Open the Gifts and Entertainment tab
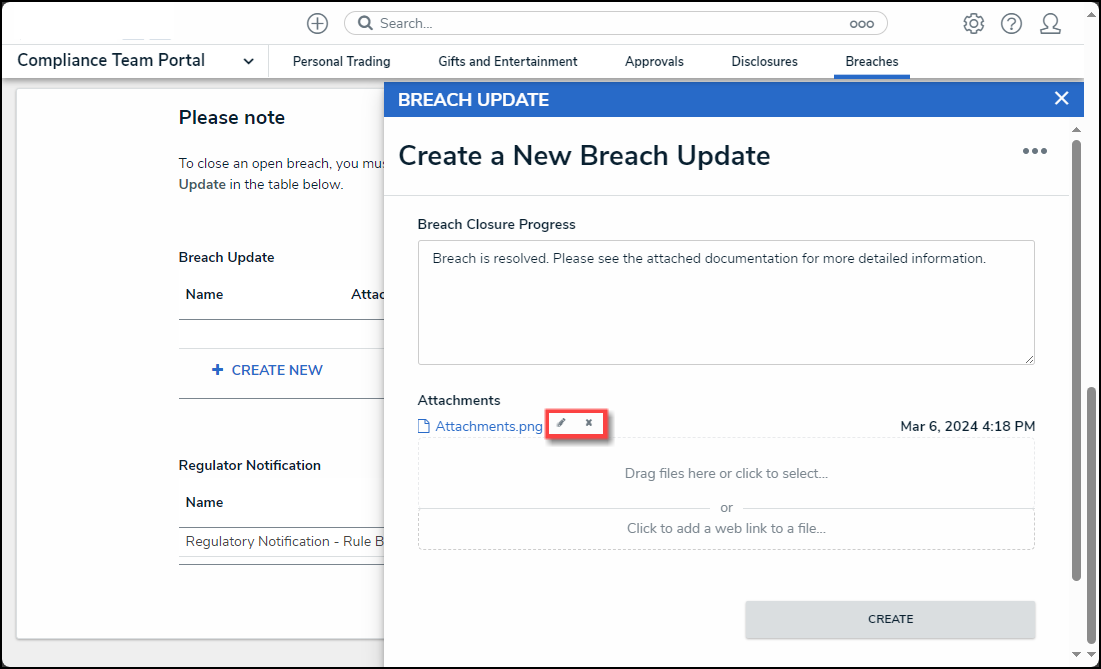 point(507,61)
